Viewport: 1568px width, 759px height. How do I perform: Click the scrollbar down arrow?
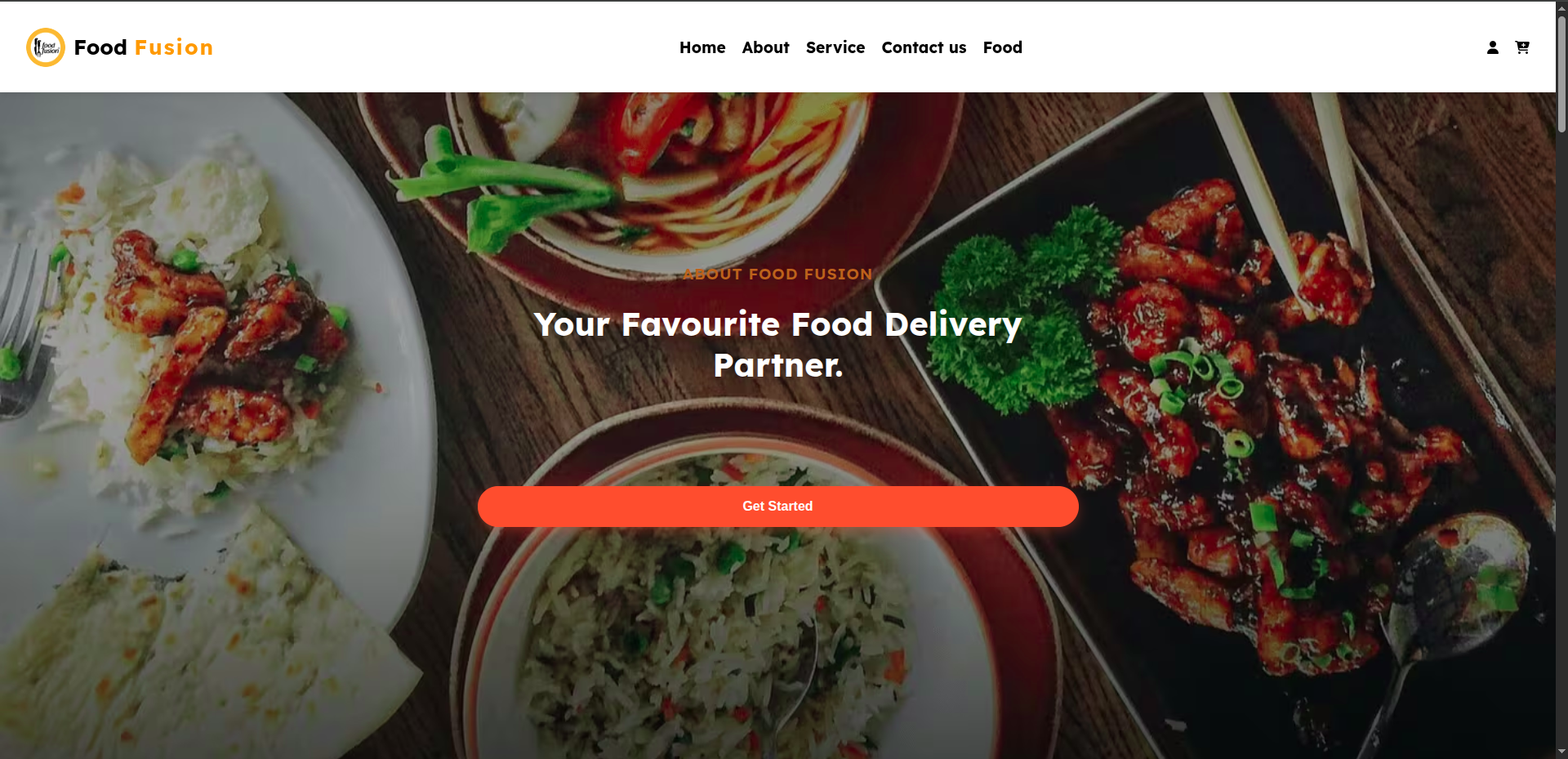click(x=1561, y=752)
